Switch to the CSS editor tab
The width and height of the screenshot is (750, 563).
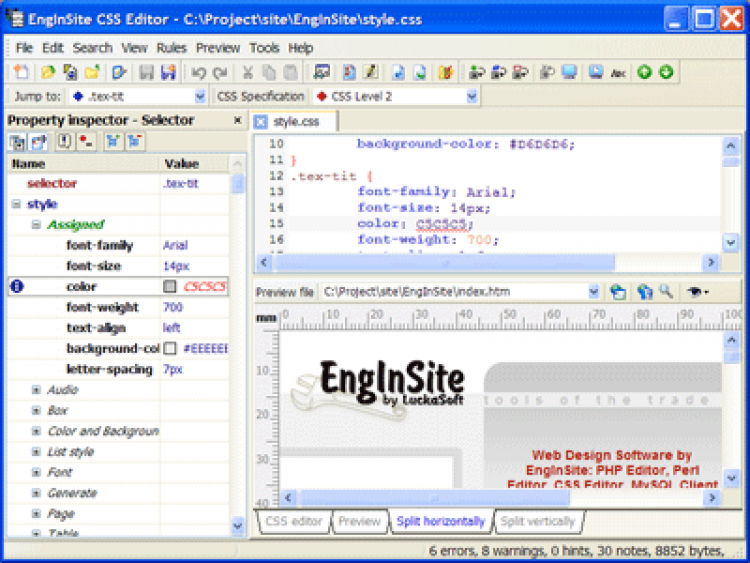pyautogui.click(x=294, y=521)
